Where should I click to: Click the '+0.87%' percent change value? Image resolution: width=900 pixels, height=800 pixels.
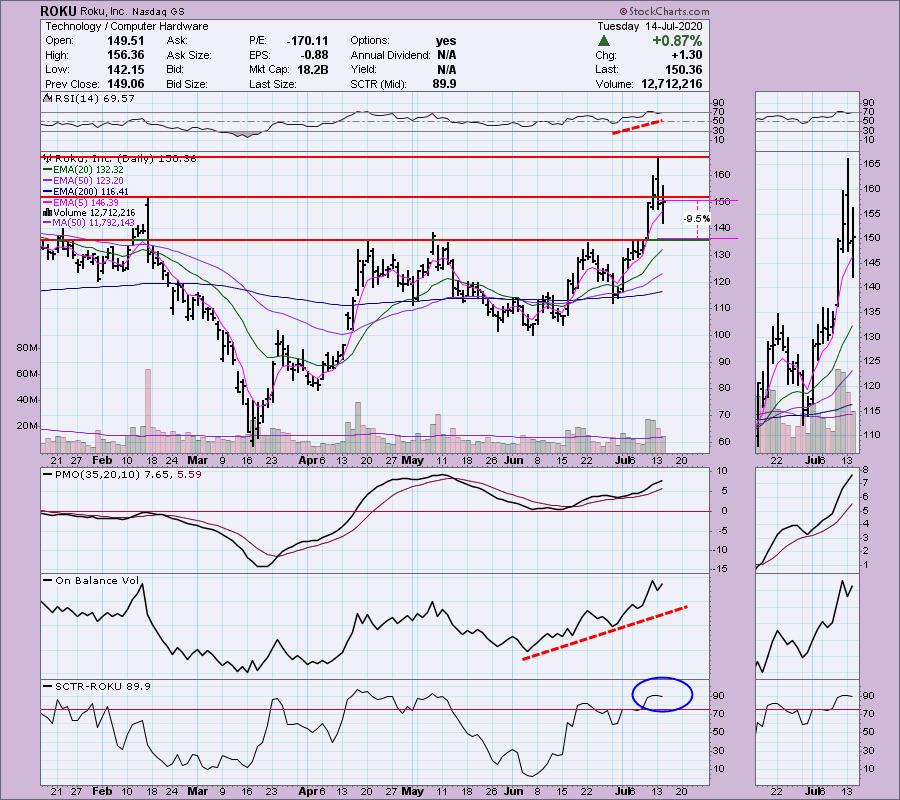pyautogui.click(x=677, y=41)
